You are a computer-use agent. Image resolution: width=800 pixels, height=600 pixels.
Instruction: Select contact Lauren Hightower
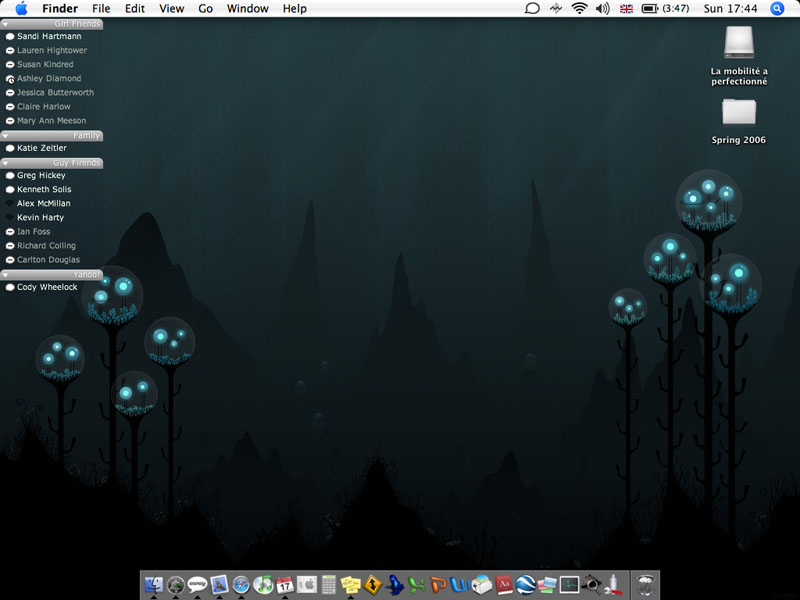tap(52, 51)
